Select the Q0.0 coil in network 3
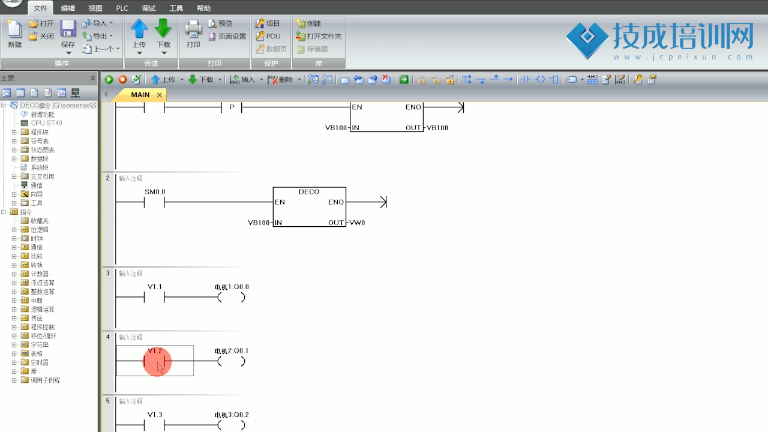This screenshot has width=768, height=432. click(231, 297)
